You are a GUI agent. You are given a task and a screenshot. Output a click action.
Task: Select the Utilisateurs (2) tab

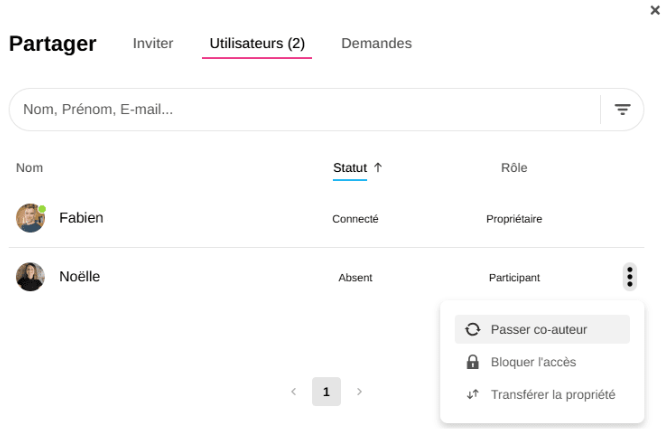click(257, 43)
